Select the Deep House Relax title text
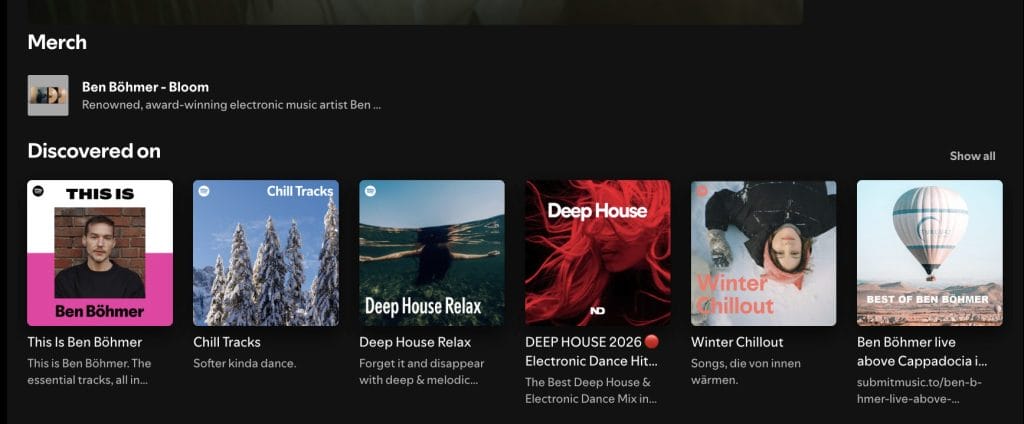The width and height of the screenshot is (1024, 424). pyautogui.click(x=415, y=342)
